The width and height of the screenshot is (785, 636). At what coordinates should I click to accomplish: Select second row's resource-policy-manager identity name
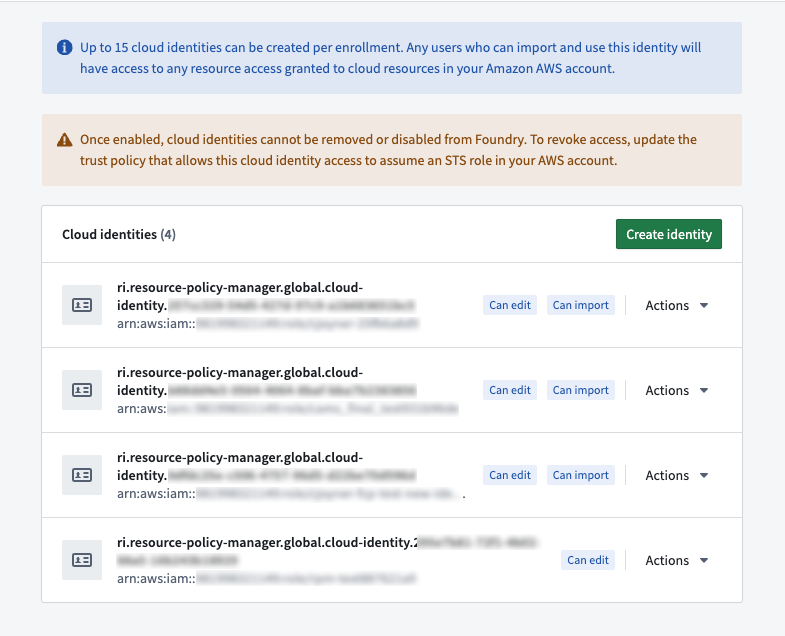[x=266, y=382]
